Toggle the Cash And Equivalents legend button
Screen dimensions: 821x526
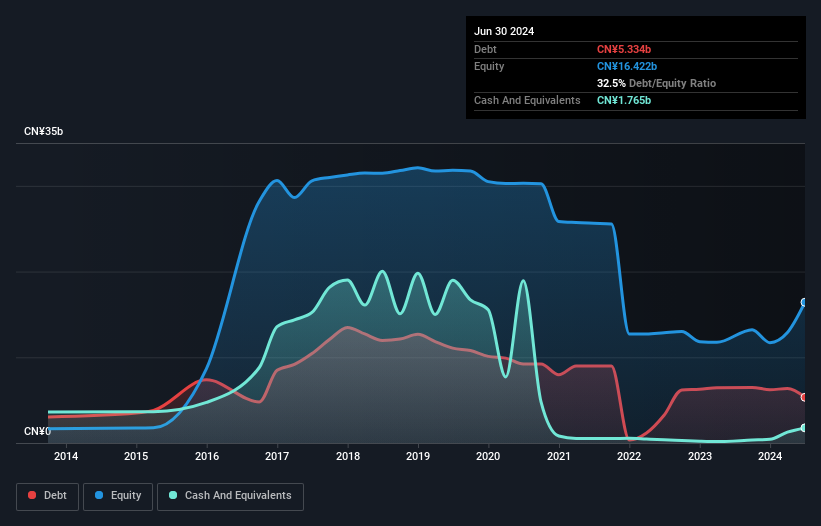tap(230, 496)
